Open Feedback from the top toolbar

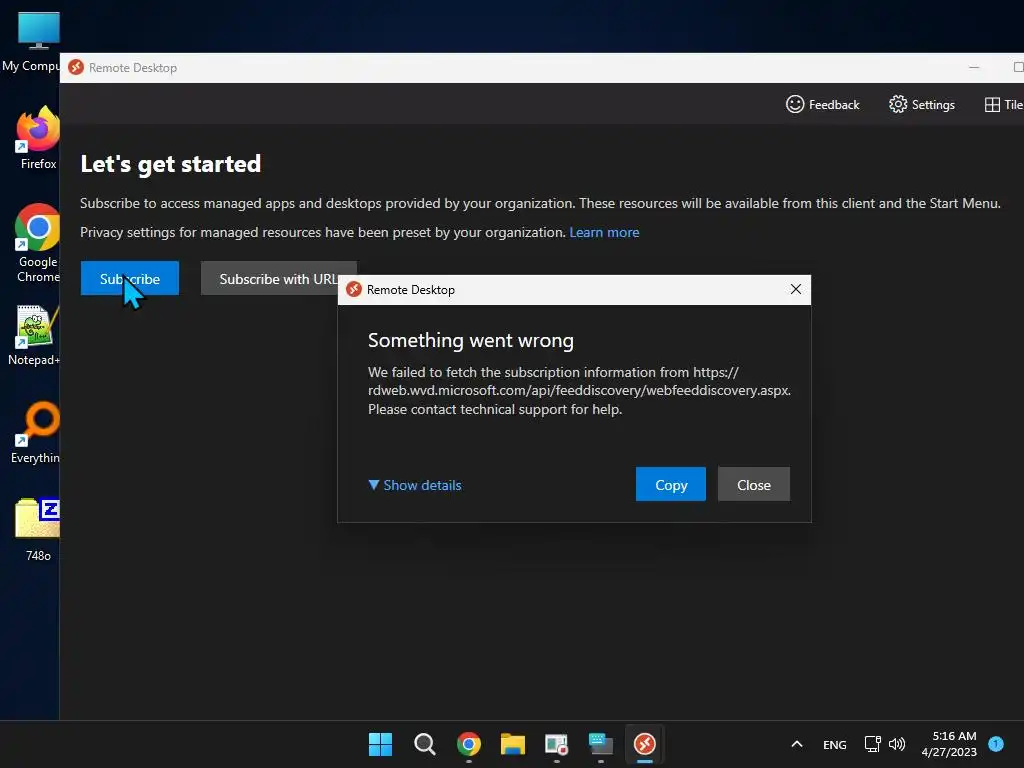(823, 104)
